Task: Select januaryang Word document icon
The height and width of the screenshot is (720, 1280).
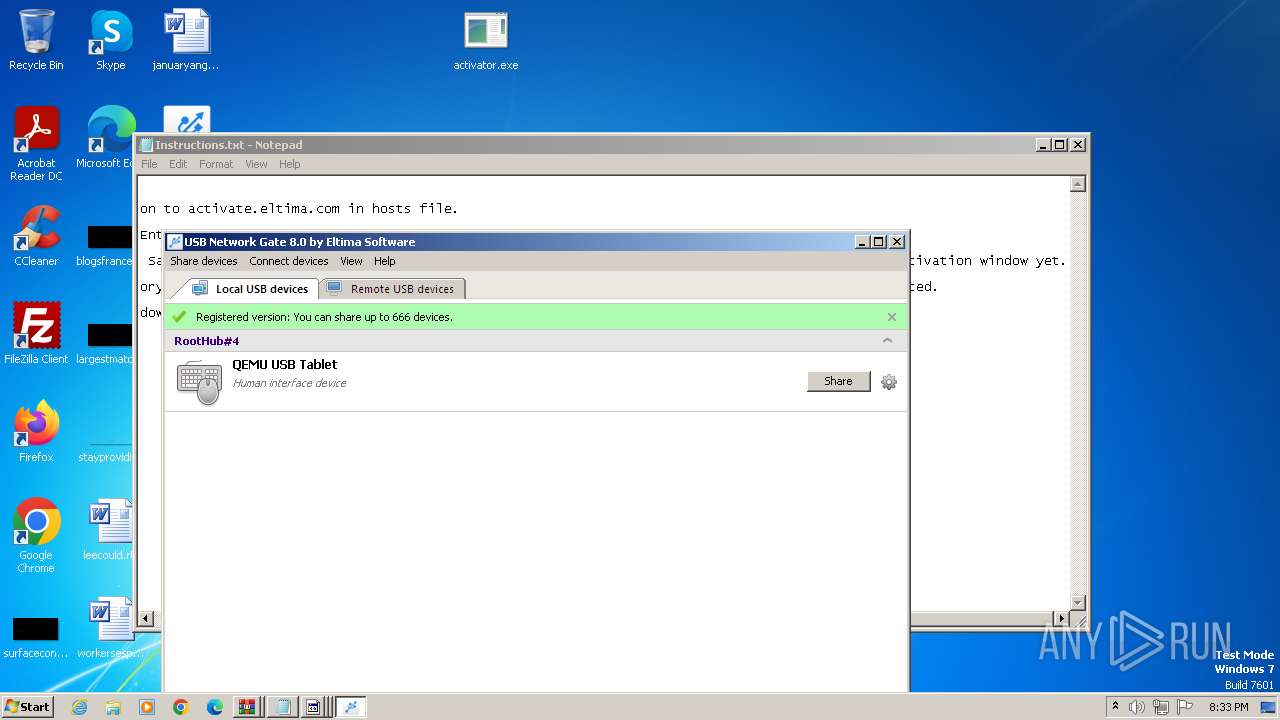Action: pos(186,41)
